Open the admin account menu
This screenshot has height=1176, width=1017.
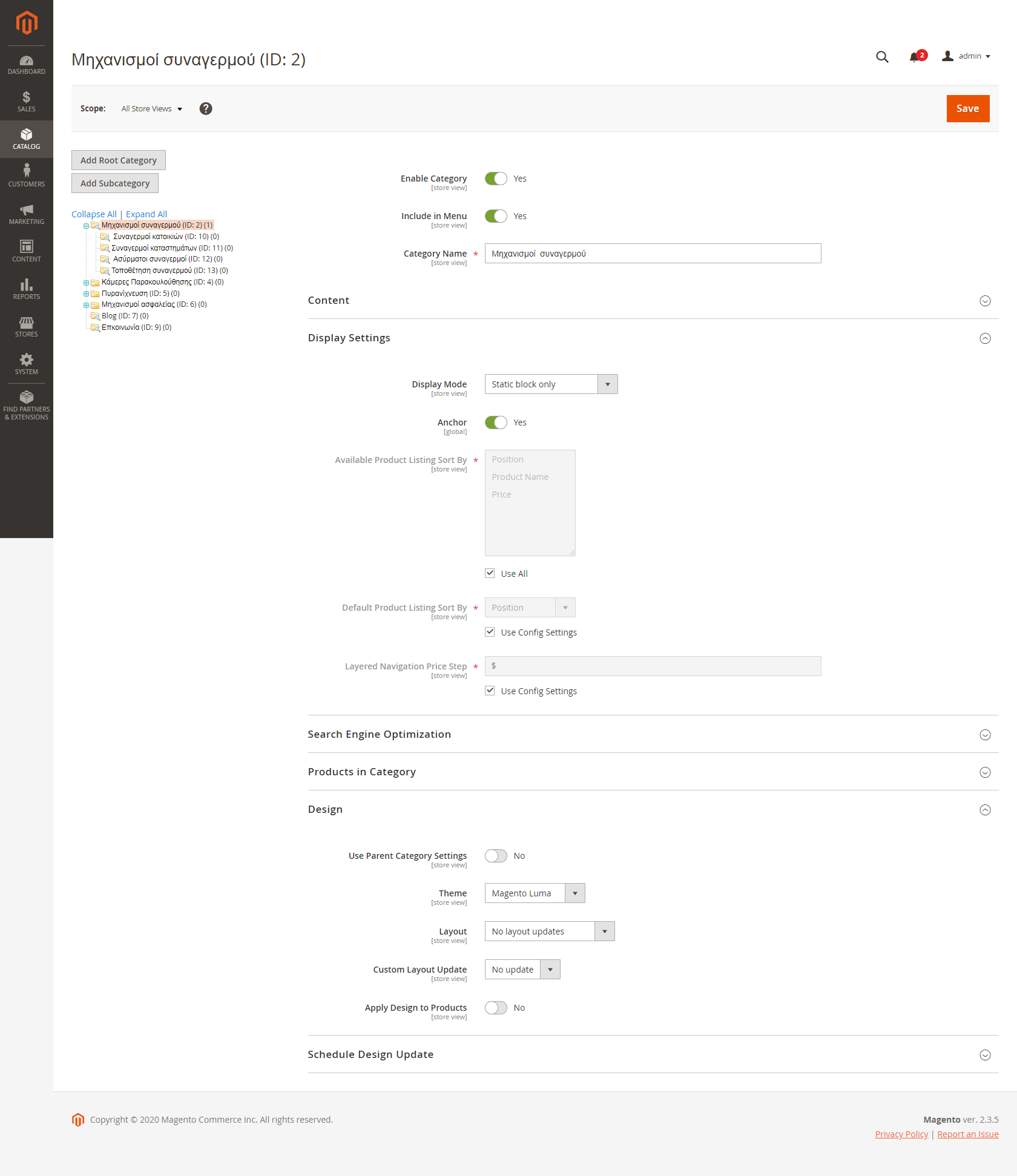[966, 56]
